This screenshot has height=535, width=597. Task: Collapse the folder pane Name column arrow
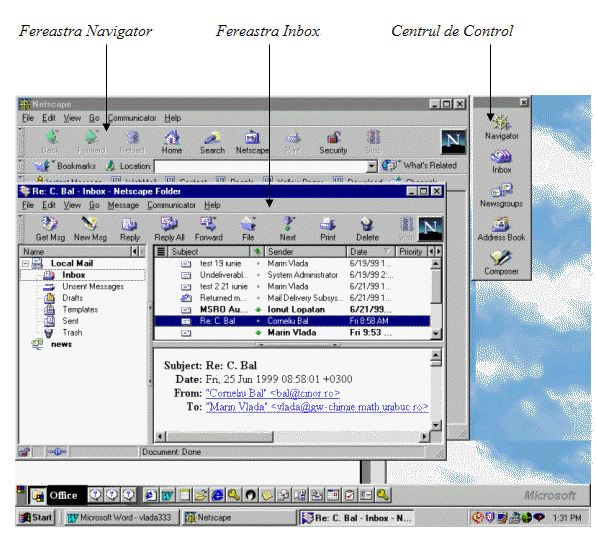click(x=134, y=251)
